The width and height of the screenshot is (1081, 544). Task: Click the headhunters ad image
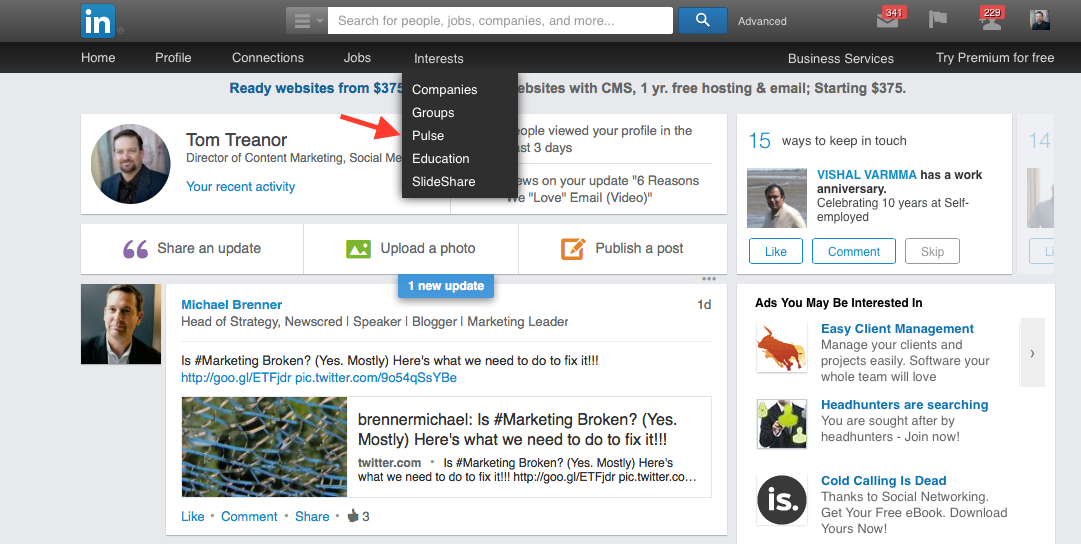(x=781, y=423)
